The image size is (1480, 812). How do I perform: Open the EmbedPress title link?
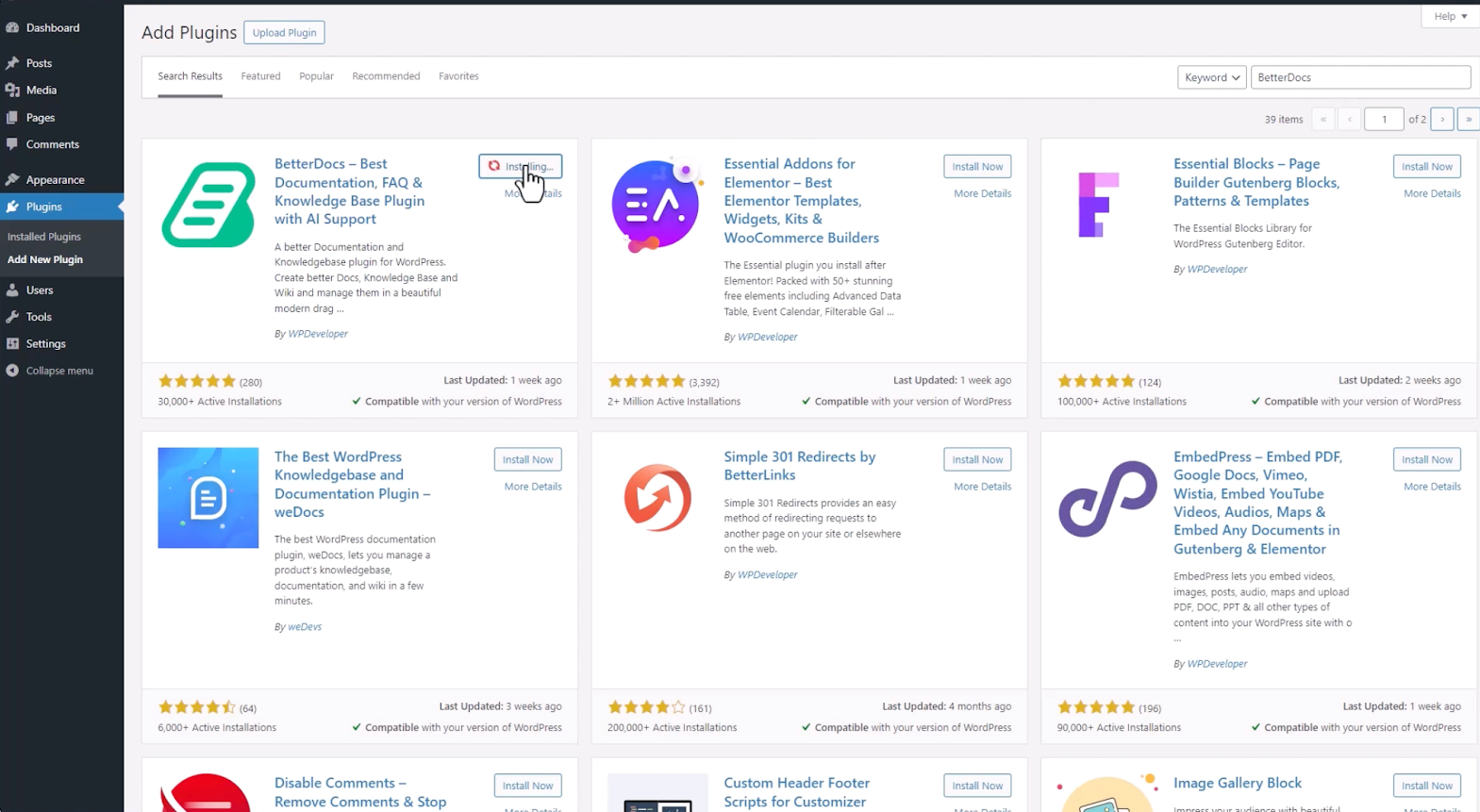[1257, 503]
